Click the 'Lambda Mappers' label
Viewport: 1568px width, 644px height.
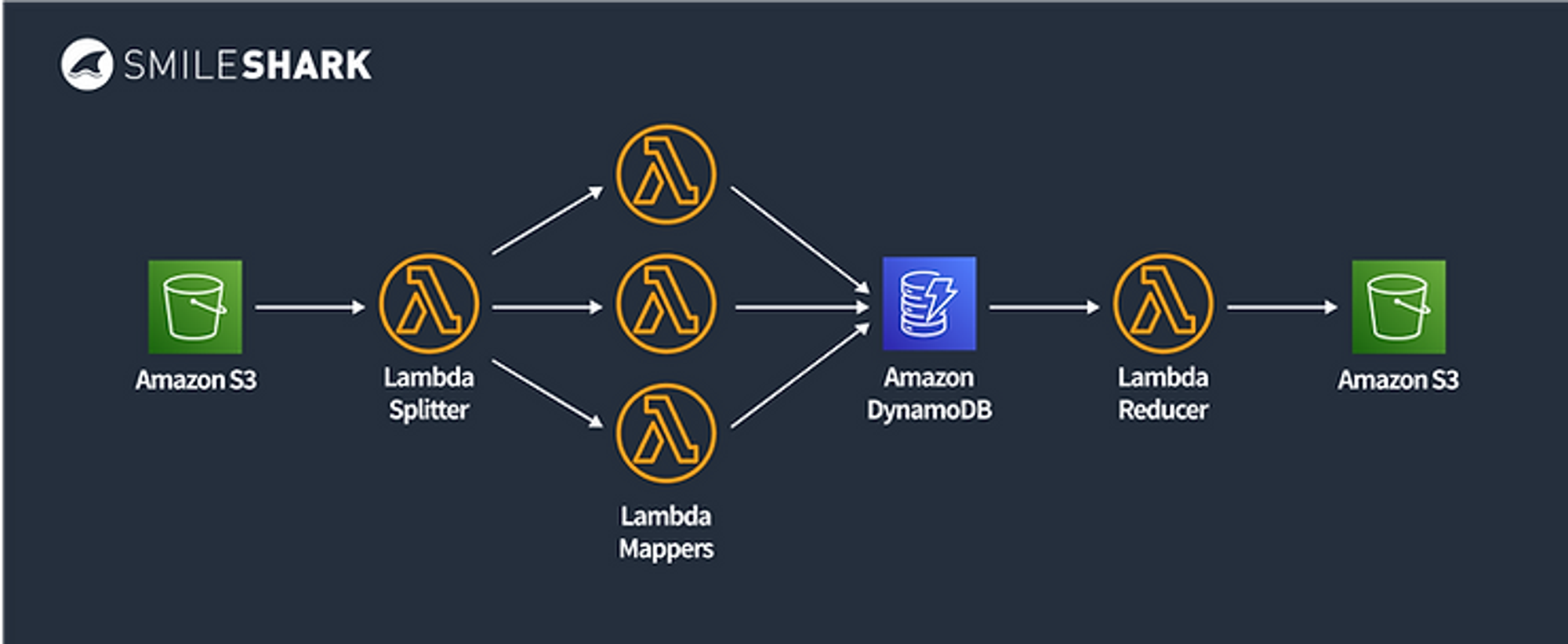point(666,533)
